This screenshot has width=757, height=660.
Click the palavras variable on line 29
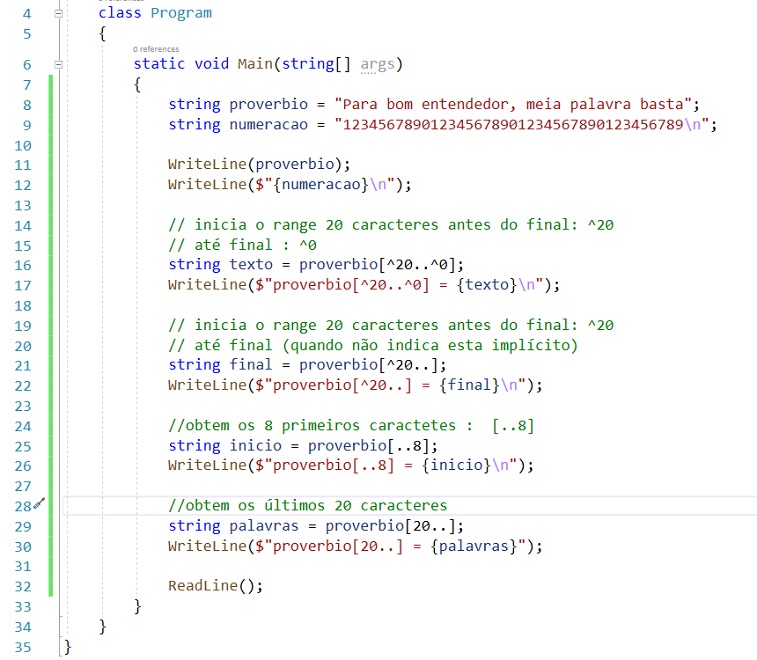(264, 526)
